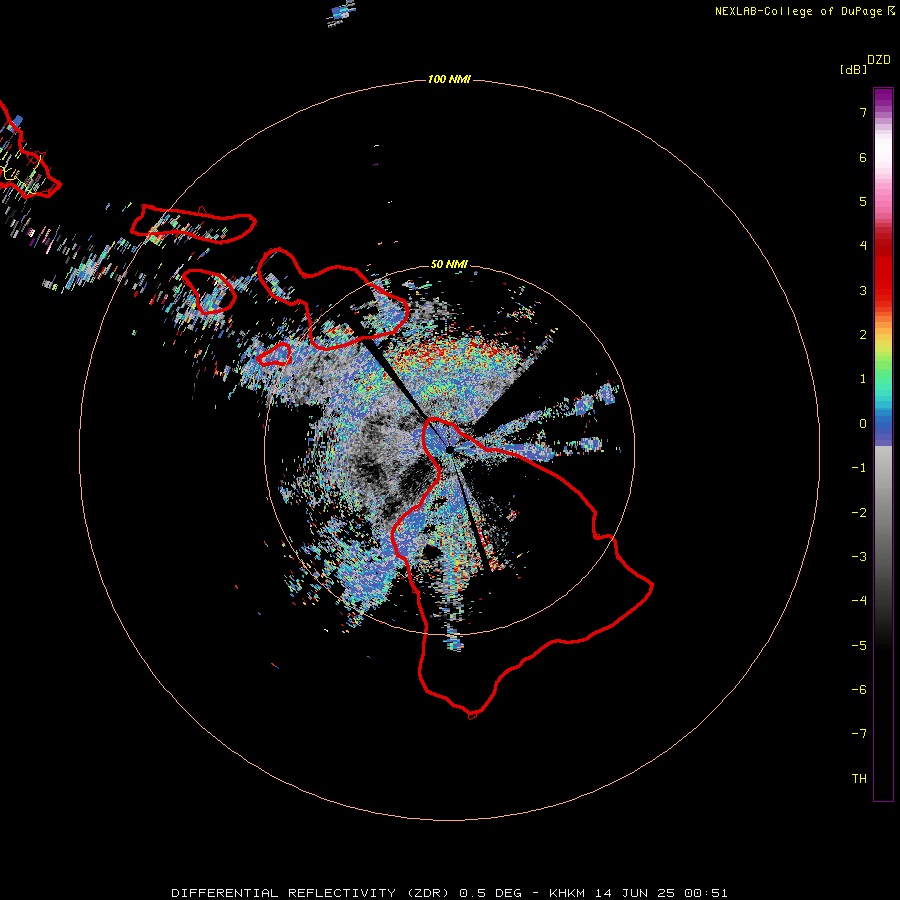900x900 pixels.
Task: Click the -4 value on the color scale
Action: point(859,601)
